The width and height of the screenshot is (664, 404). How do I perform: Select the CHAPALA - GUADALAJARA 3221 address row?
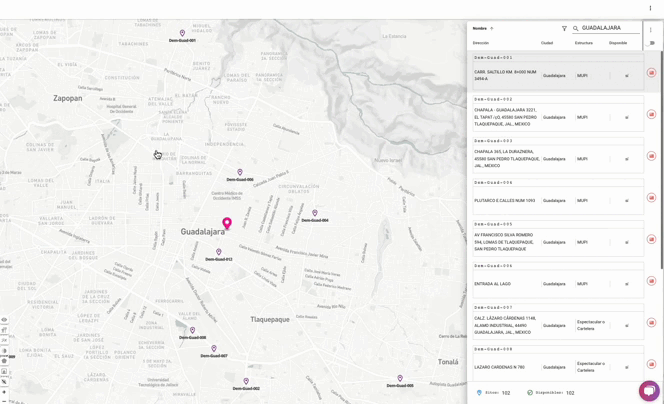(558, 117)
